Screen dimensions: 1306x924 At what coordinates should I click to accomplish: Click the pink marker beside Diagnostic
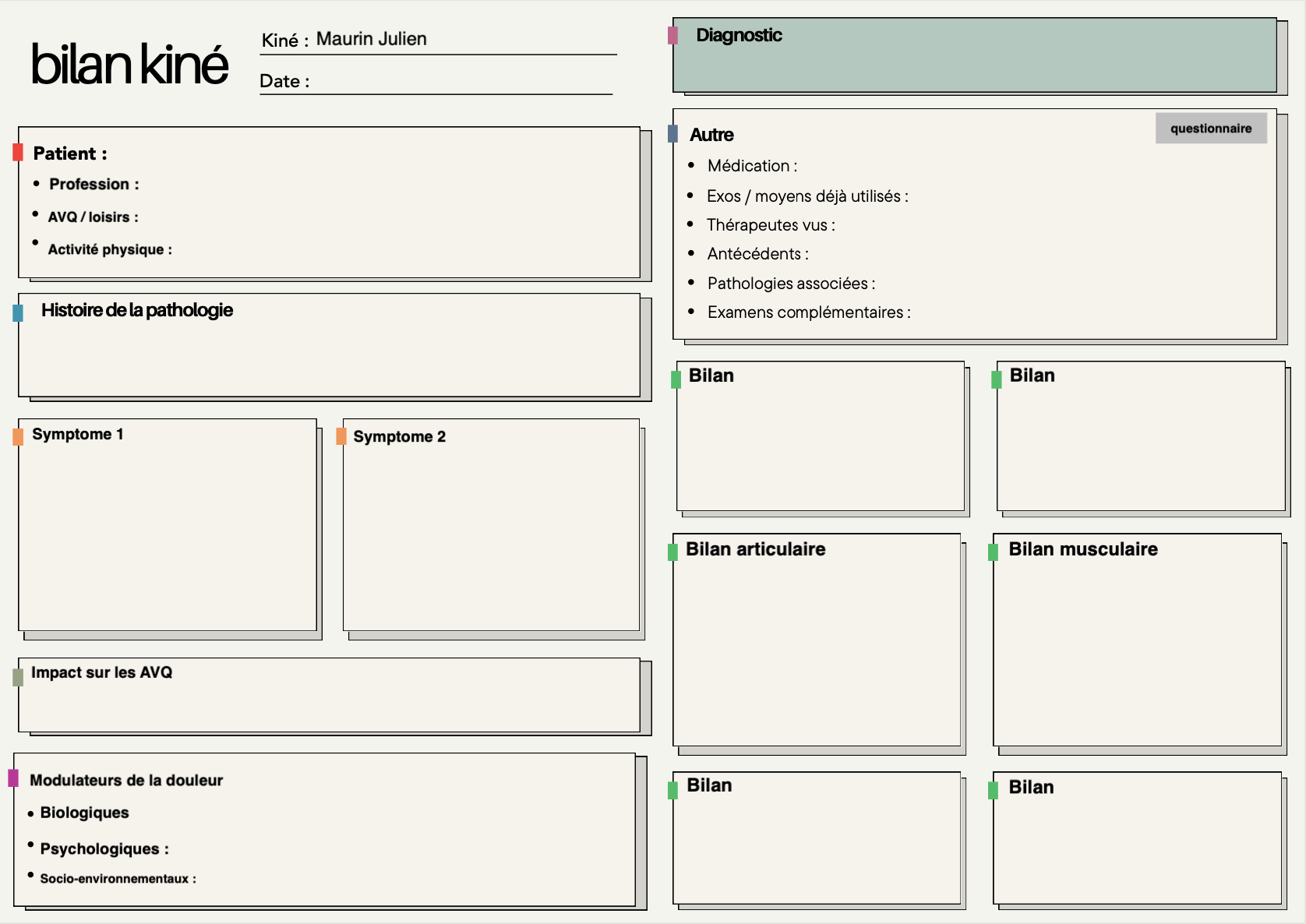click(672, 35)
